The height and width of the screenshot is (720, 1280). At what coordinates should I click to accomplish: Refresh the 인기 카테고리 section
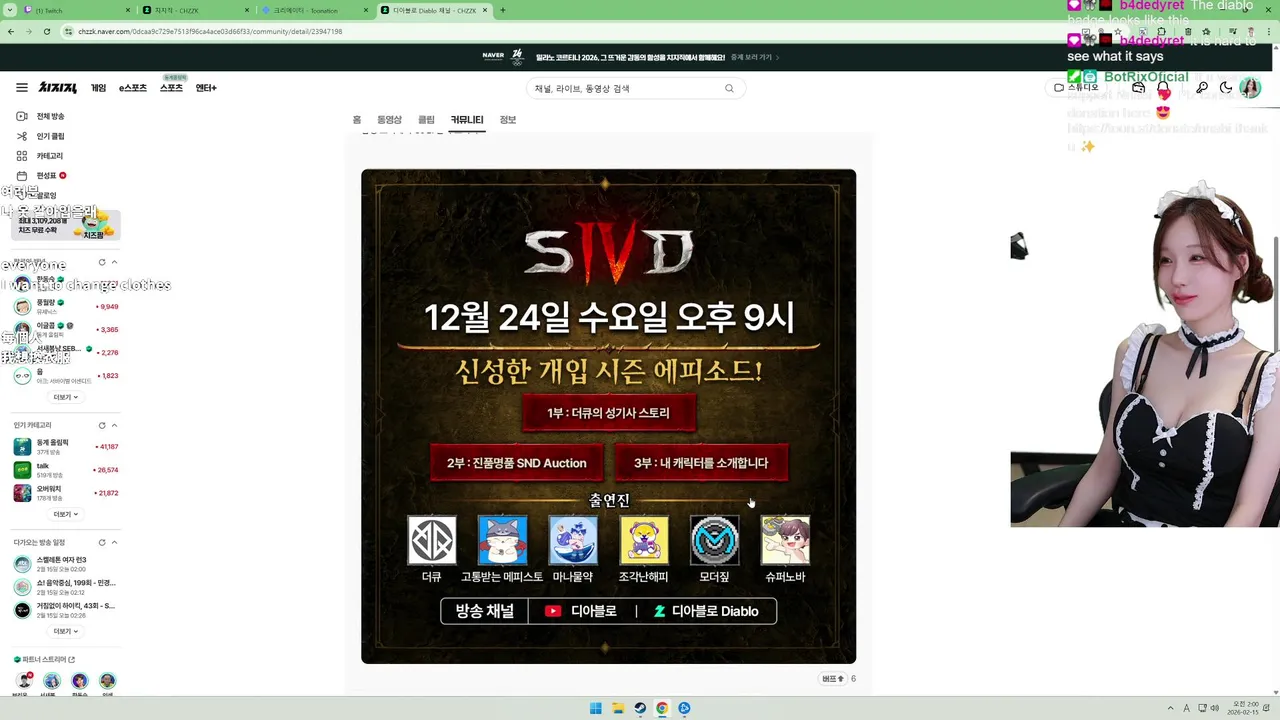coord(102,425)
